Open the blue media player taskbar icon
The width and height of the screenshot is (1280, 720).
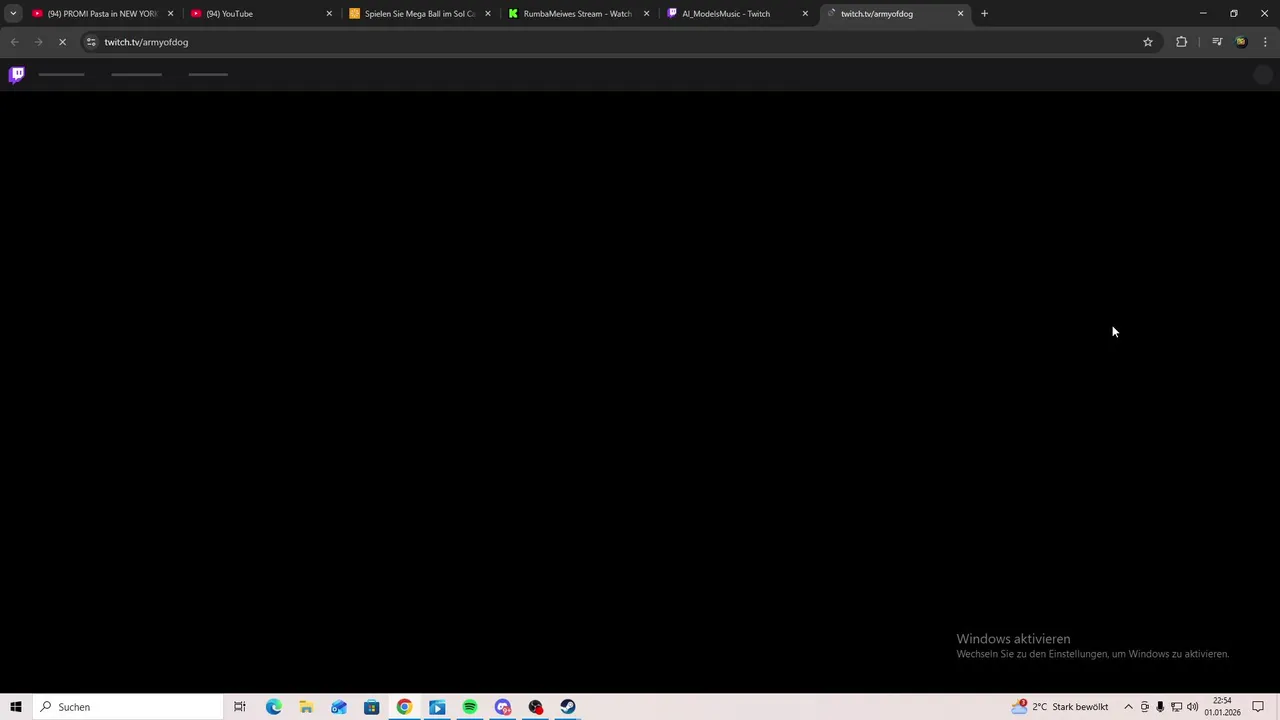click(437, 707)
